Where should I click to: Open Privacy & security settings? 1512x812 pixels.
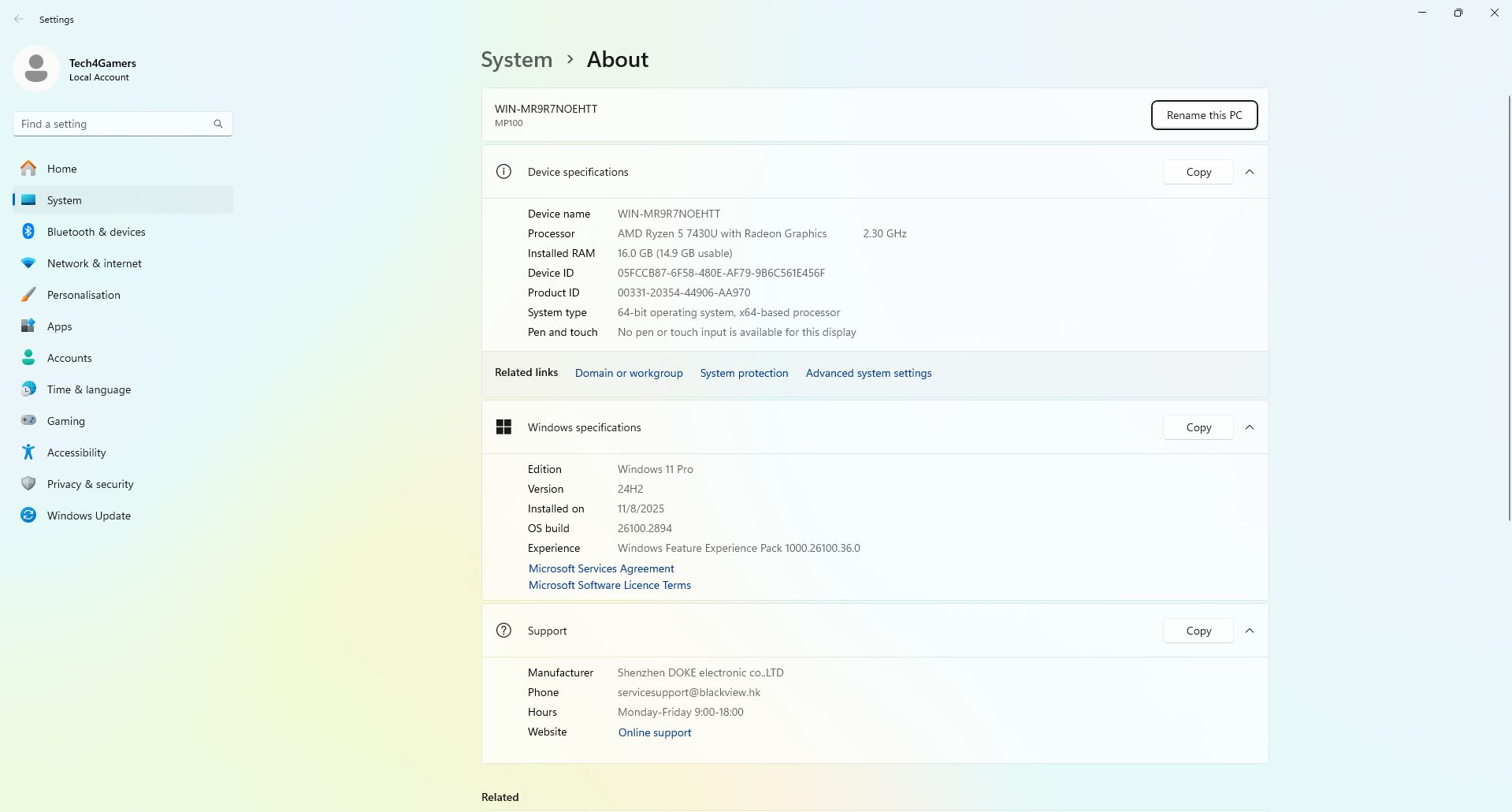[x=90, y=483]
